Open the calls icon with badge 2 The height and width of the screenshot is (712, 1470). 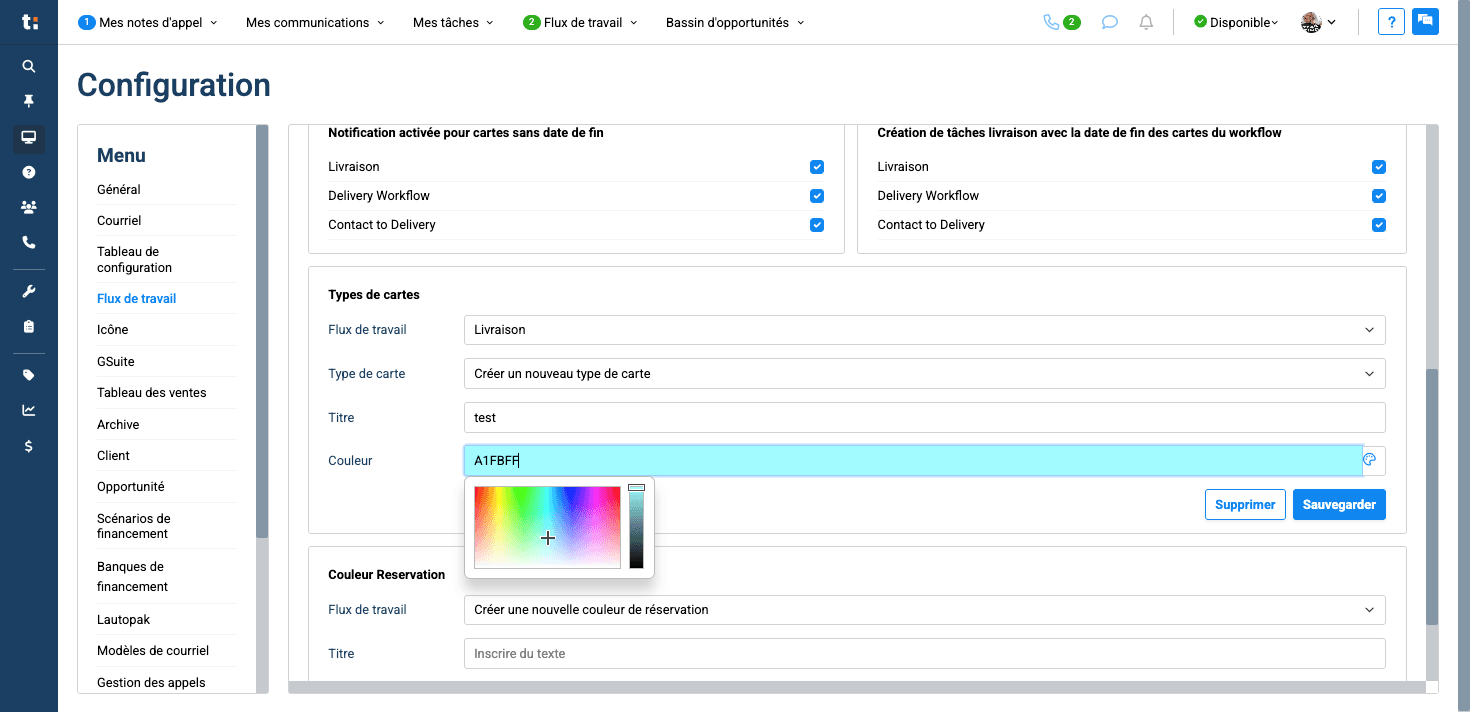point(1061,22)
